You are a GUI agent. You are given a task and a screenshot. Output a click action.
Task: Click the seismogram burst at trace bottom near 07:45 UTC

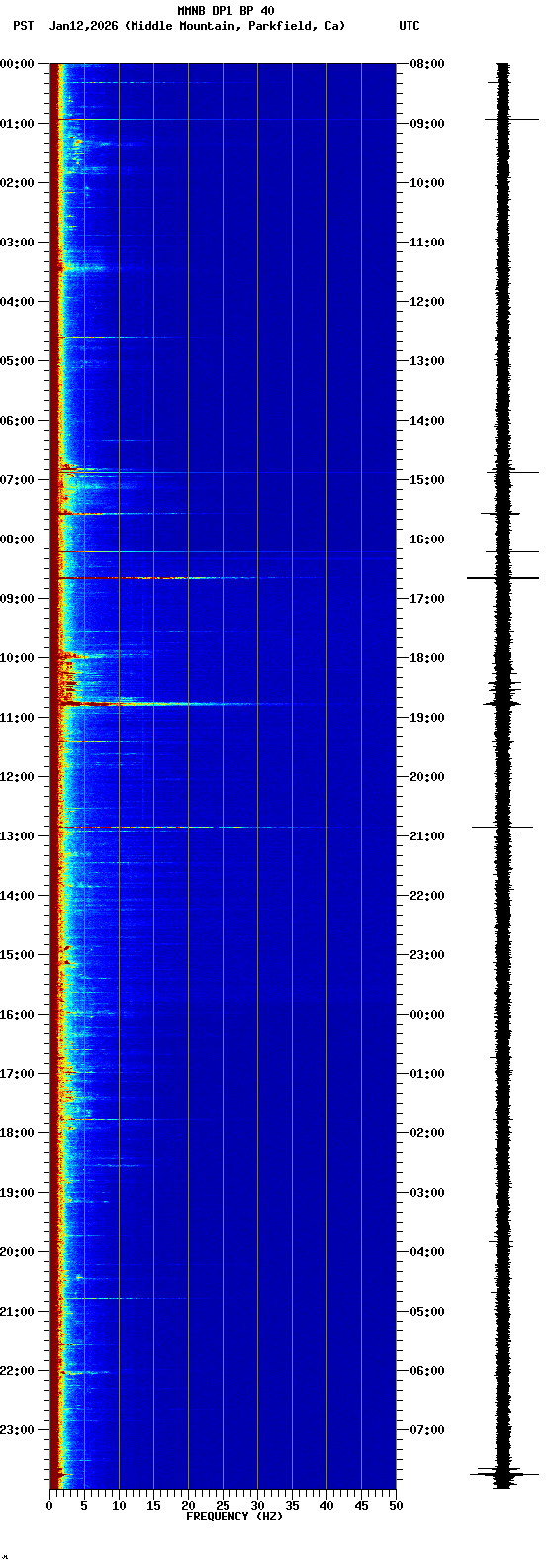coord(502,1475)
